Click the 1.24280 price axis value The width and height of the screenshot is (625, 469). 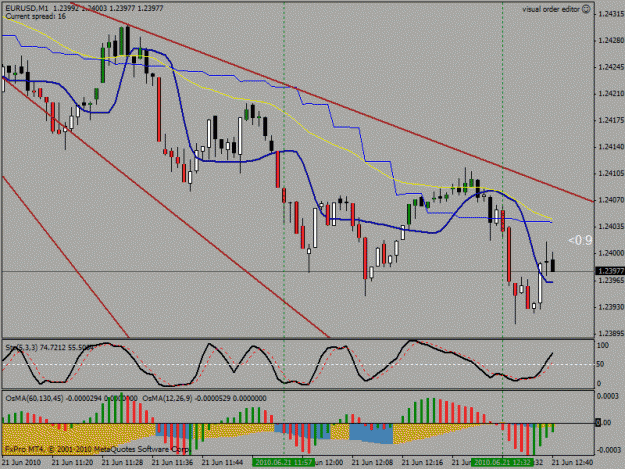point(611,41)
